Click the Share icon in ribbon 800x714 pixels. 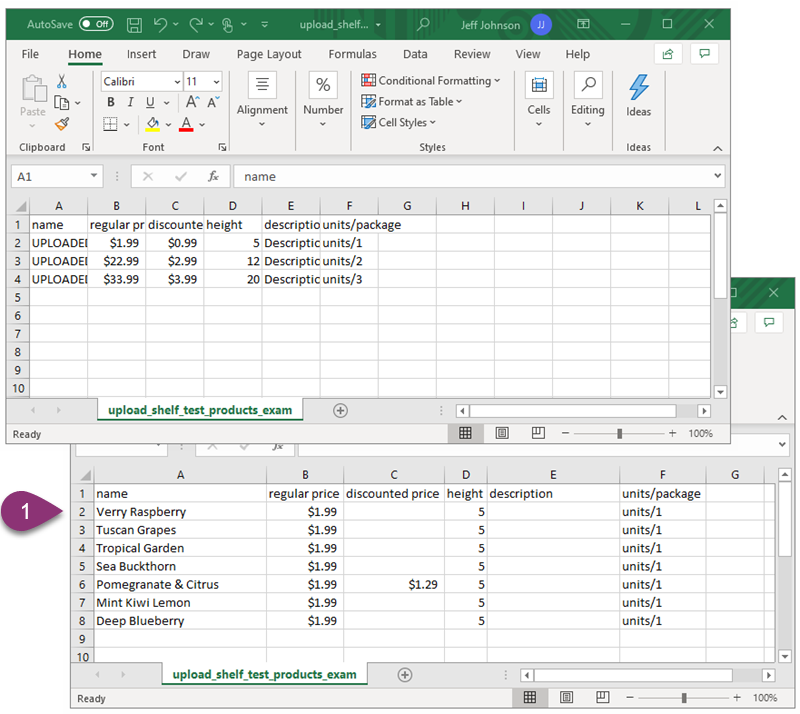coord(668,54)
